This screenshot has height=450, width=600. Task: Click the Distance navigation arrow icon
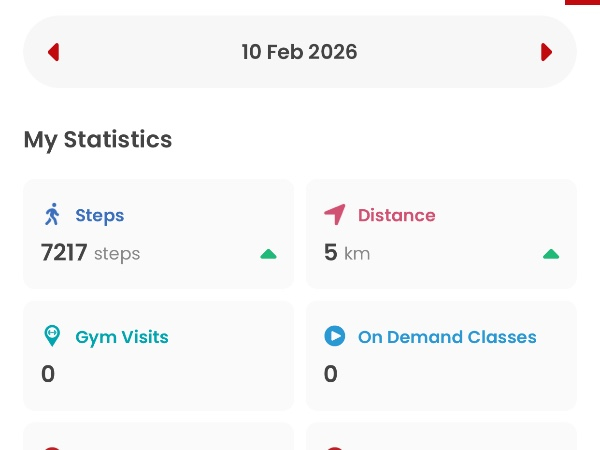click(335, 215)
